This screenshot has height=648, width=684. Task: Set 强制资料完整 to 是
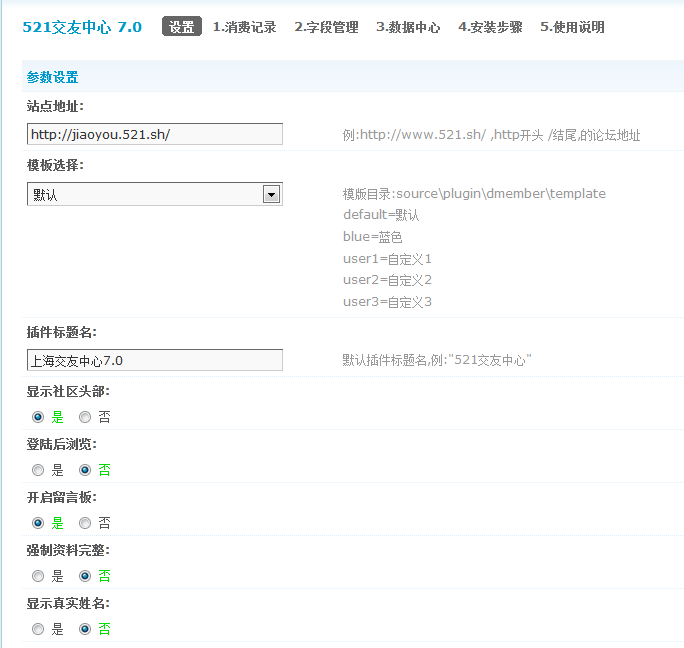(38, 576)
